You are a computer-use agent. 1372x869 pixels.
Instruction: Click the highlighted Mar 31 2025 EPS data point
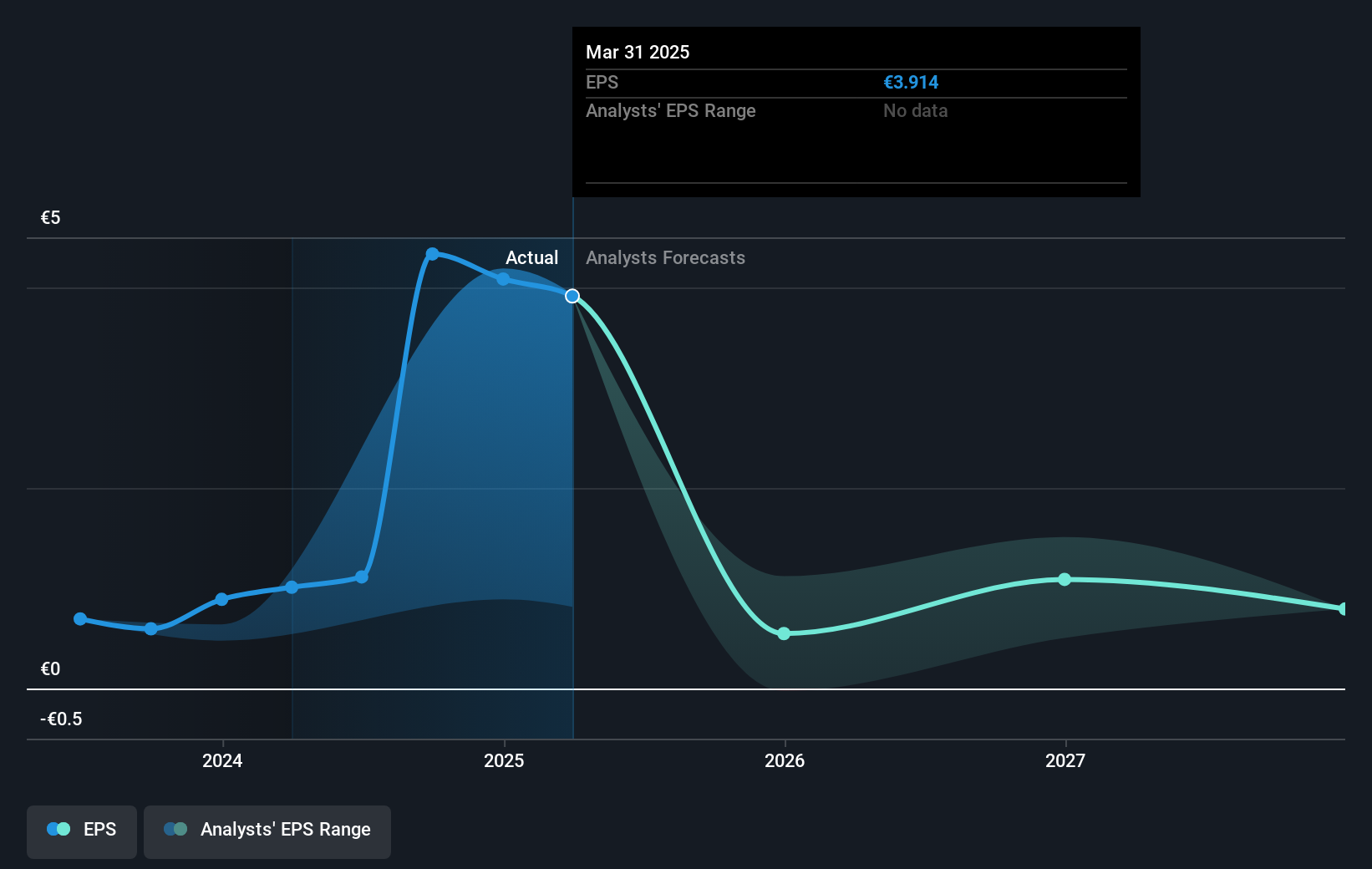click(x=572, y=296)
